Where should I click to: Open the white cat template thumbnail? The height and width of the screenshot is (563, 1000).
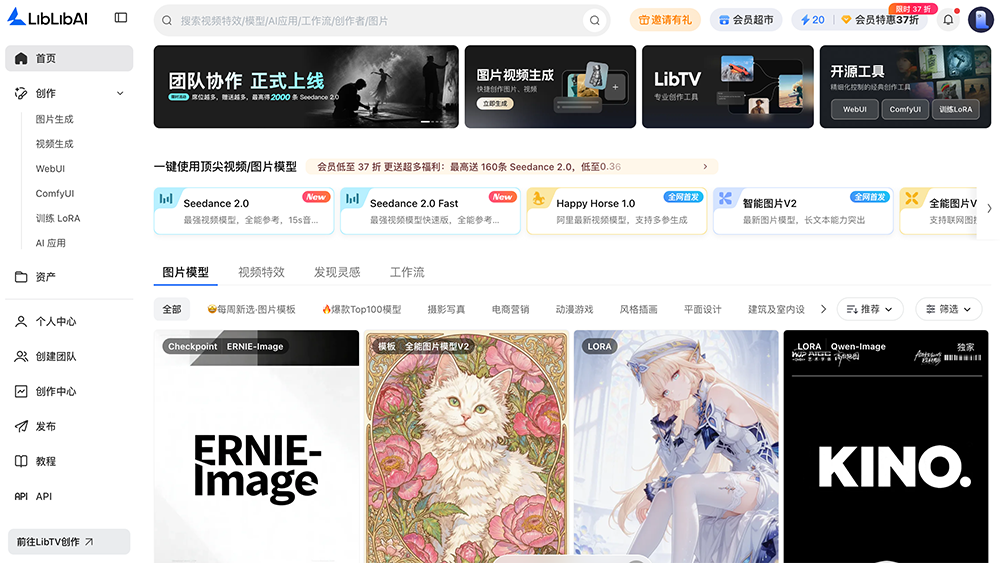(466, 446)
